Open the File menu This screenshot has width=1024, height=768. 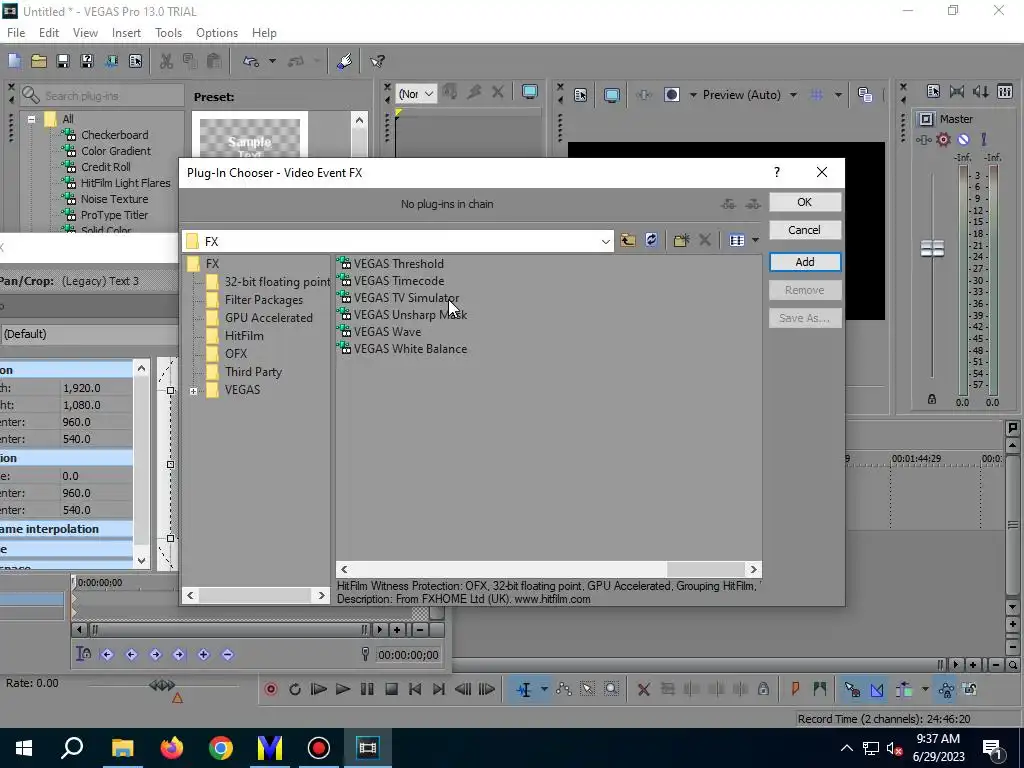pyautogui.click(x=16, y=33)
